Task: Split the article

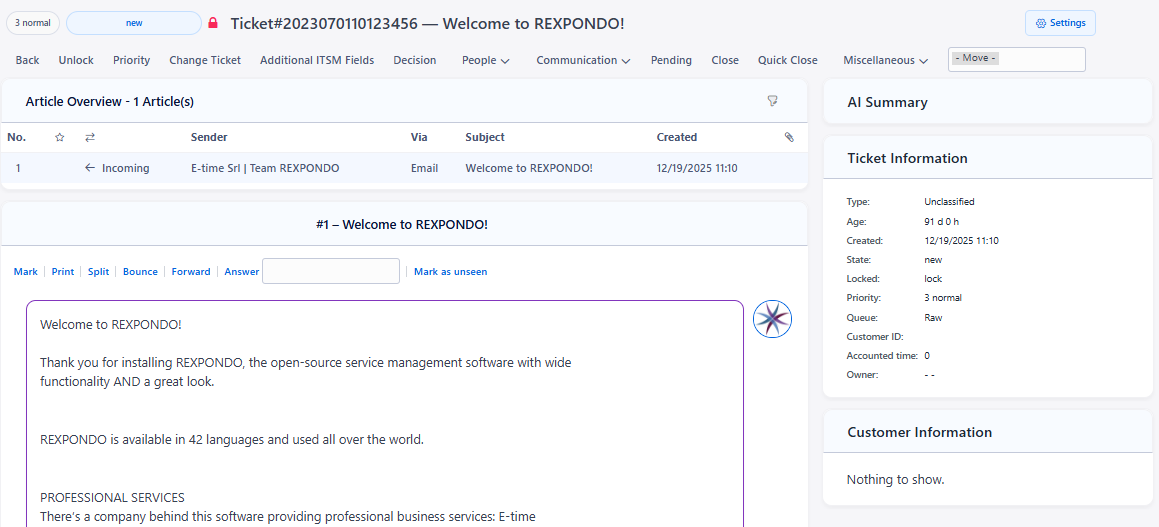Action: click(x=98, y=271)
